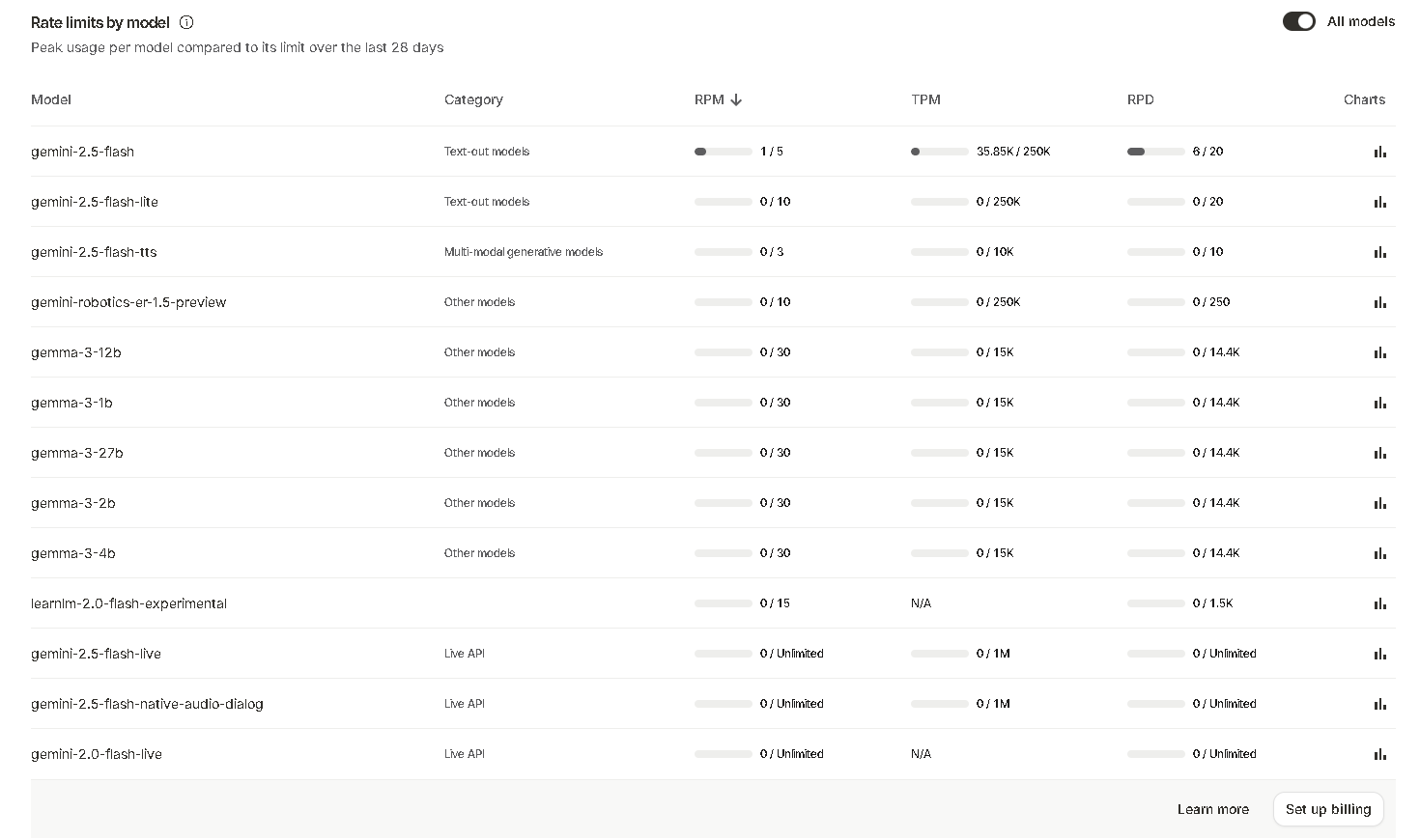This screenshot has height=840, width=1420.
Task: Open chart icon in gemma-3-27b row
Action: click(x=1379, y=453)
